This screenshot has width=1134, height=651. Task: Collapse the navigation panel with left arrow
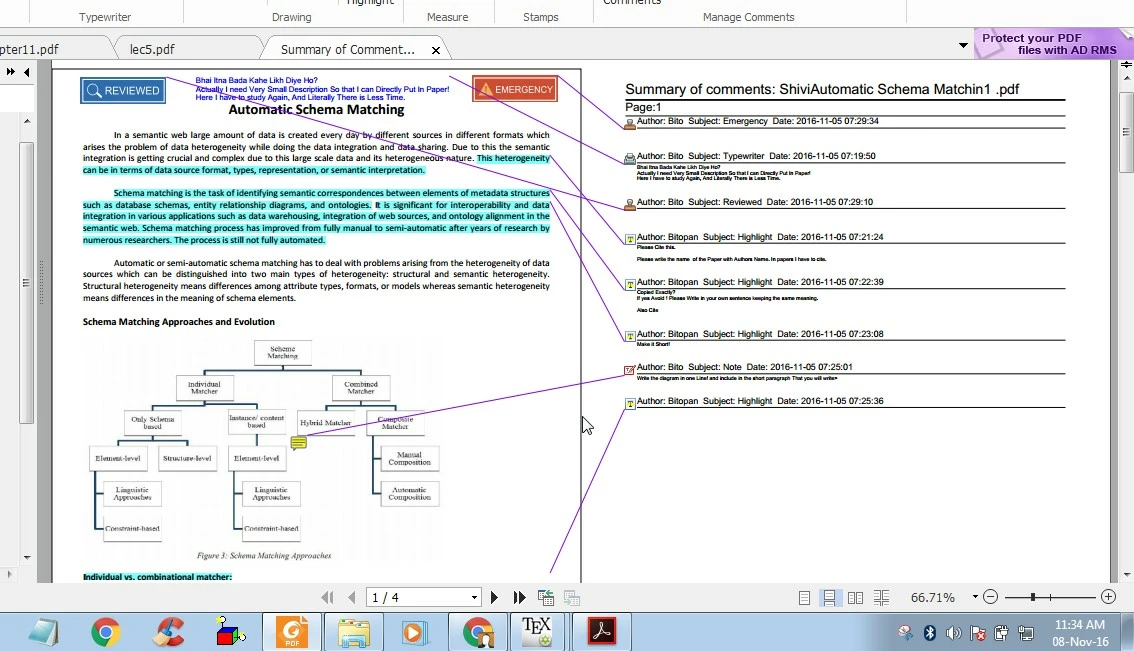pos(27,72)
